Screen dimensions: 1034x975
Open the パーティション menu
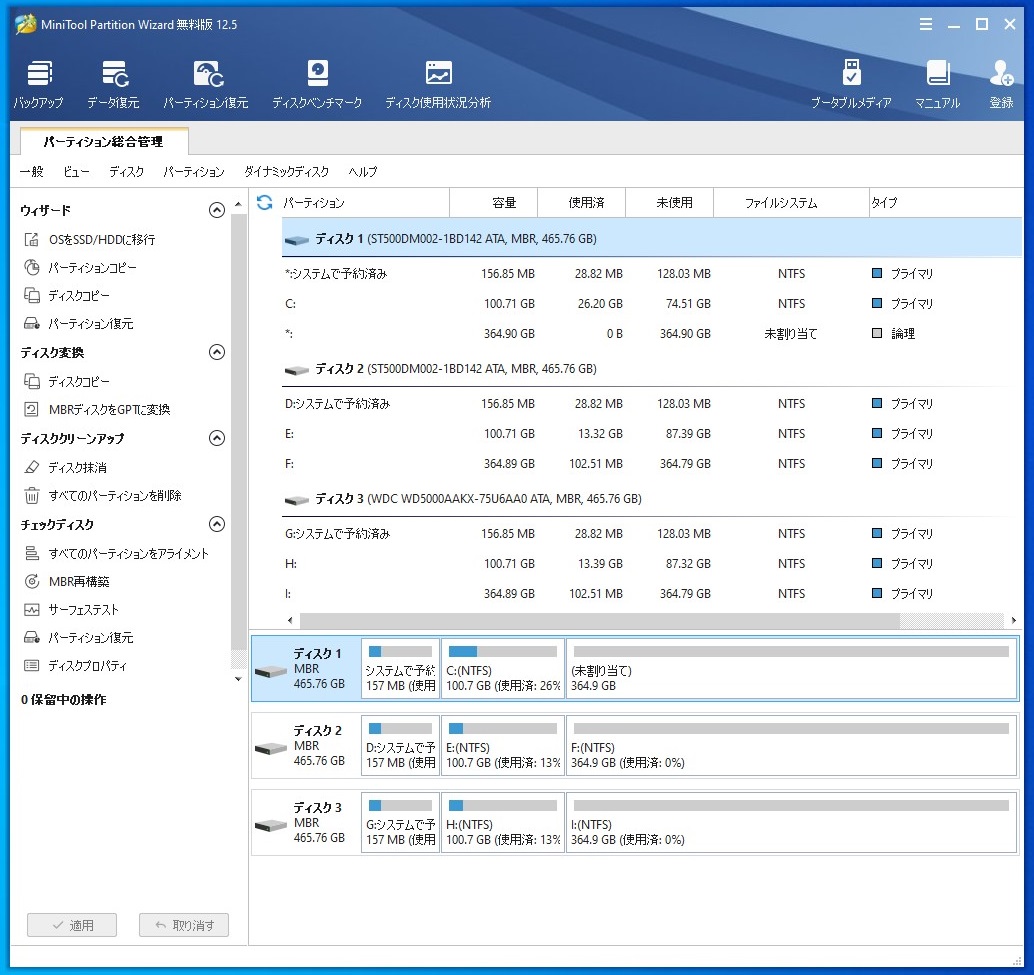tap(194, 172)
